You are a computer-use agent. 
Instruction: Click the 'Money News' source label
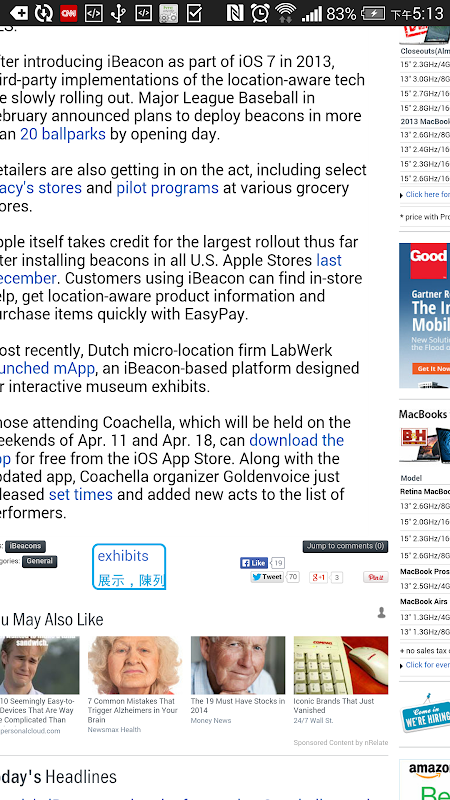coord(211,720)
